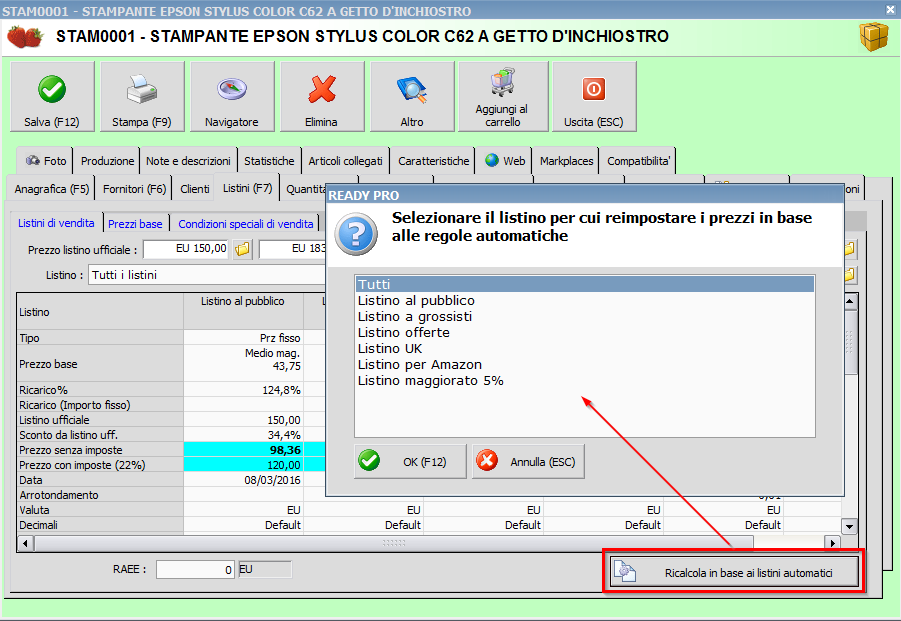
Task: Click the Ricarico (Importo fisso) row label
Action: (x=75, y=405)
